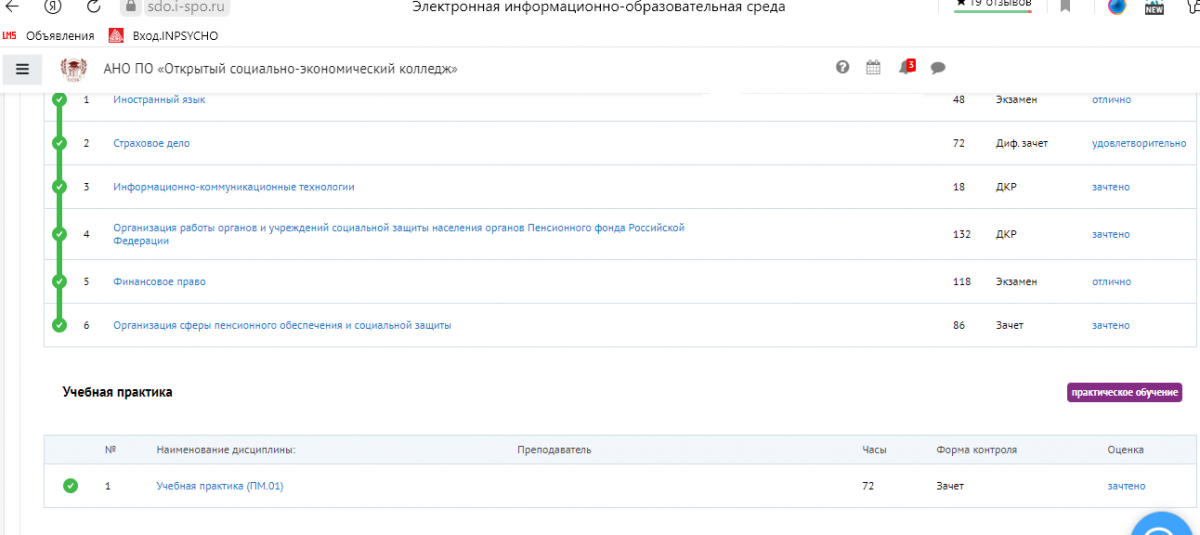This screenshot has height=535, width=1200.
Task: Click the browser bookmark icon
Action: 1065,7
